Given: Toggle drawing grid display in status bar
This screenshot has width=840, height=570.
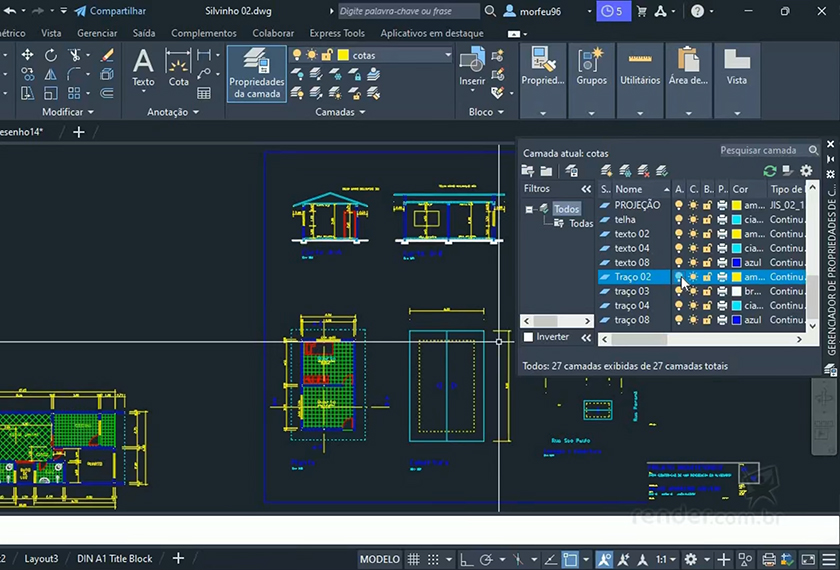Looking at the screenshot, I should coord(414,559).
